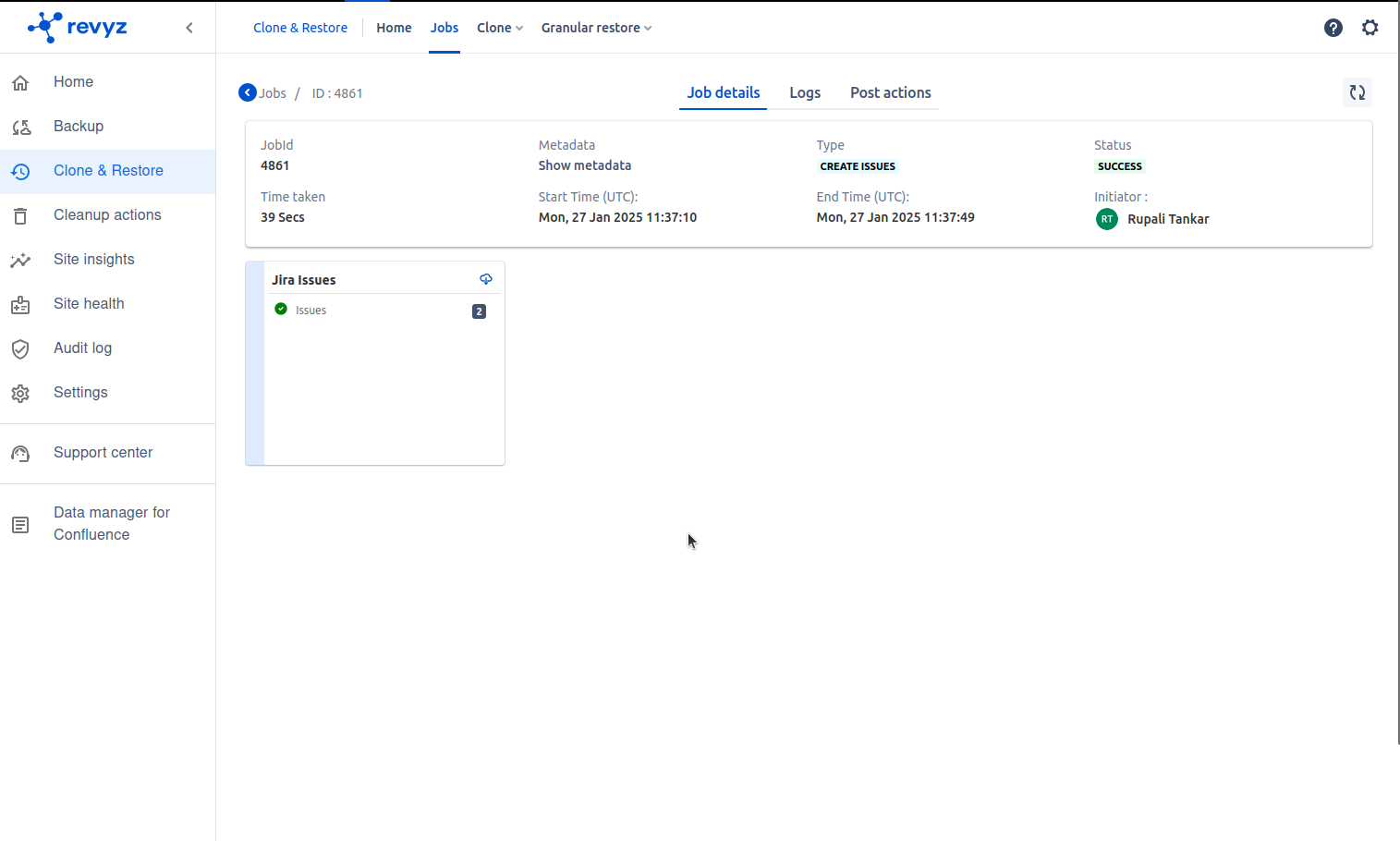Viewport: 1400px width, 841px height.
Task: Click the green success check beside Issues
Action: coord(281,310)
